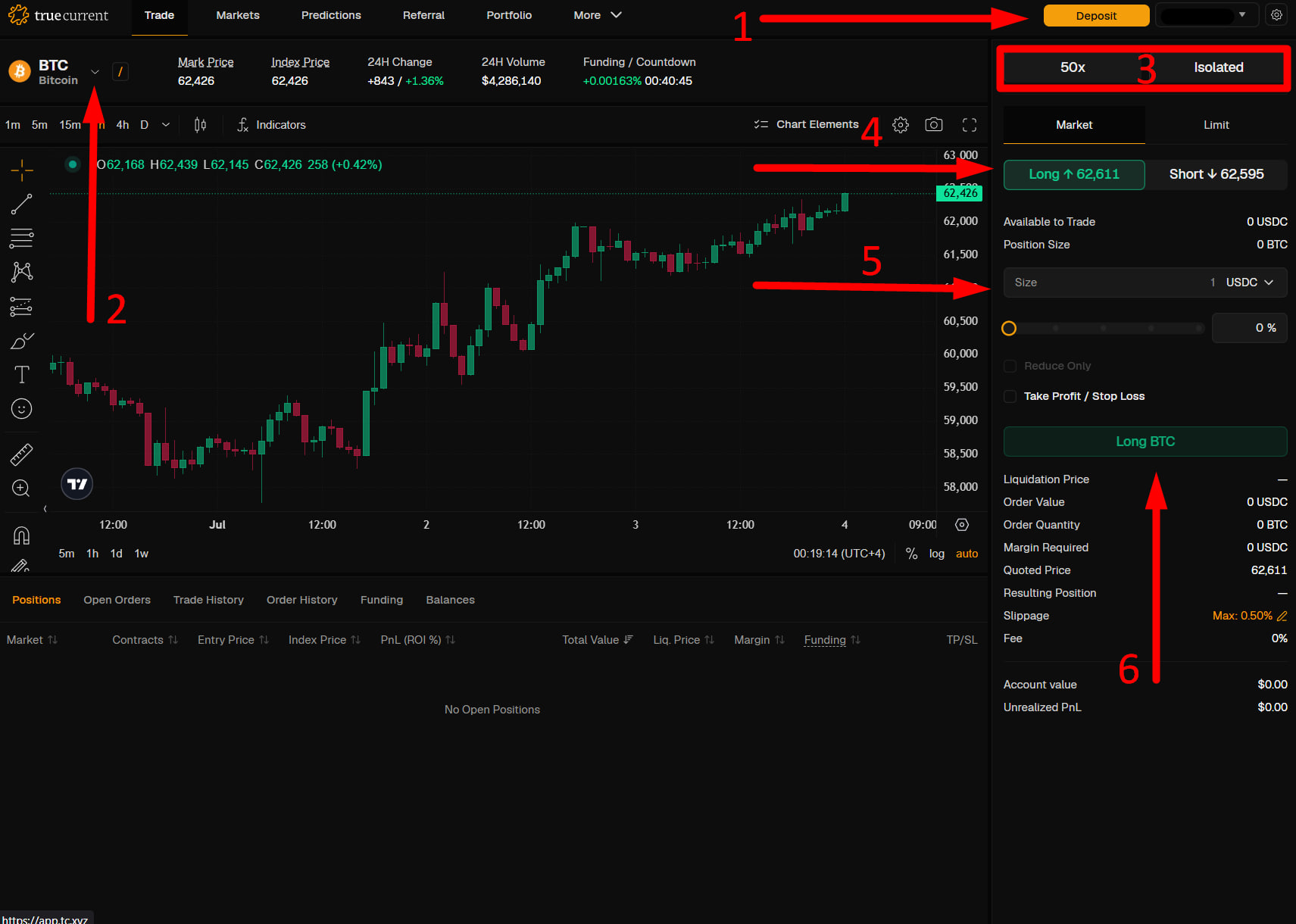Screen dimensions: 1296x924
Task: Toggle indicator status dot on chart legend
Action: pyautogui.click(x=73, y=164)
